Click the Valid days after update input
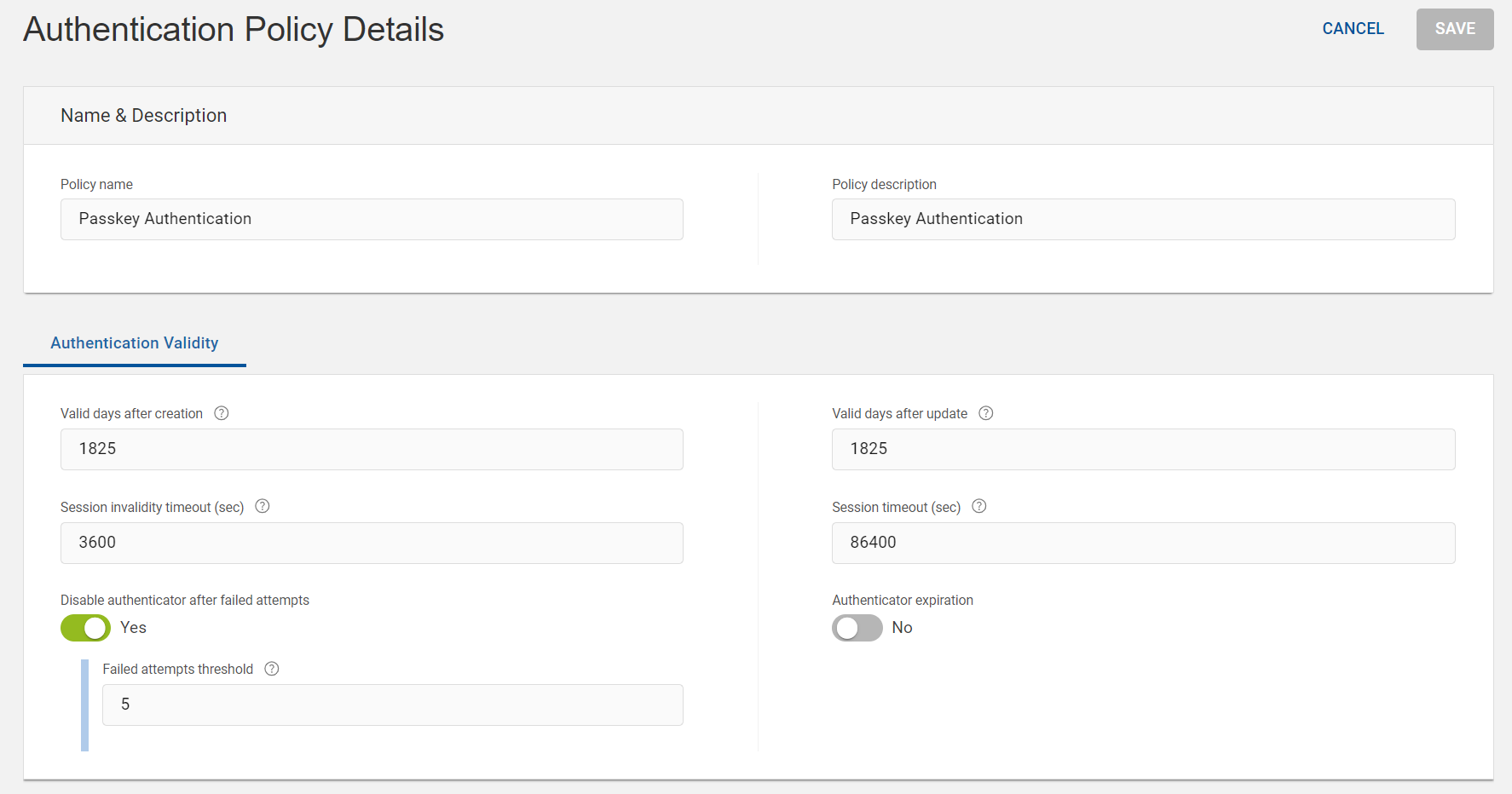 click(1143, 449)
